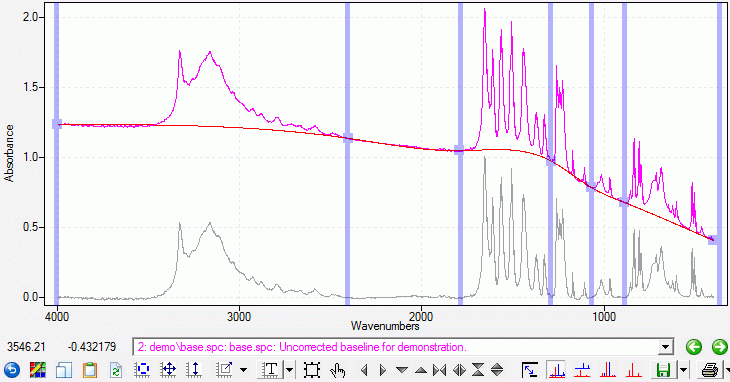Click the green previous spectrum arrow
730x382 pixels.
tap(694, 347)
